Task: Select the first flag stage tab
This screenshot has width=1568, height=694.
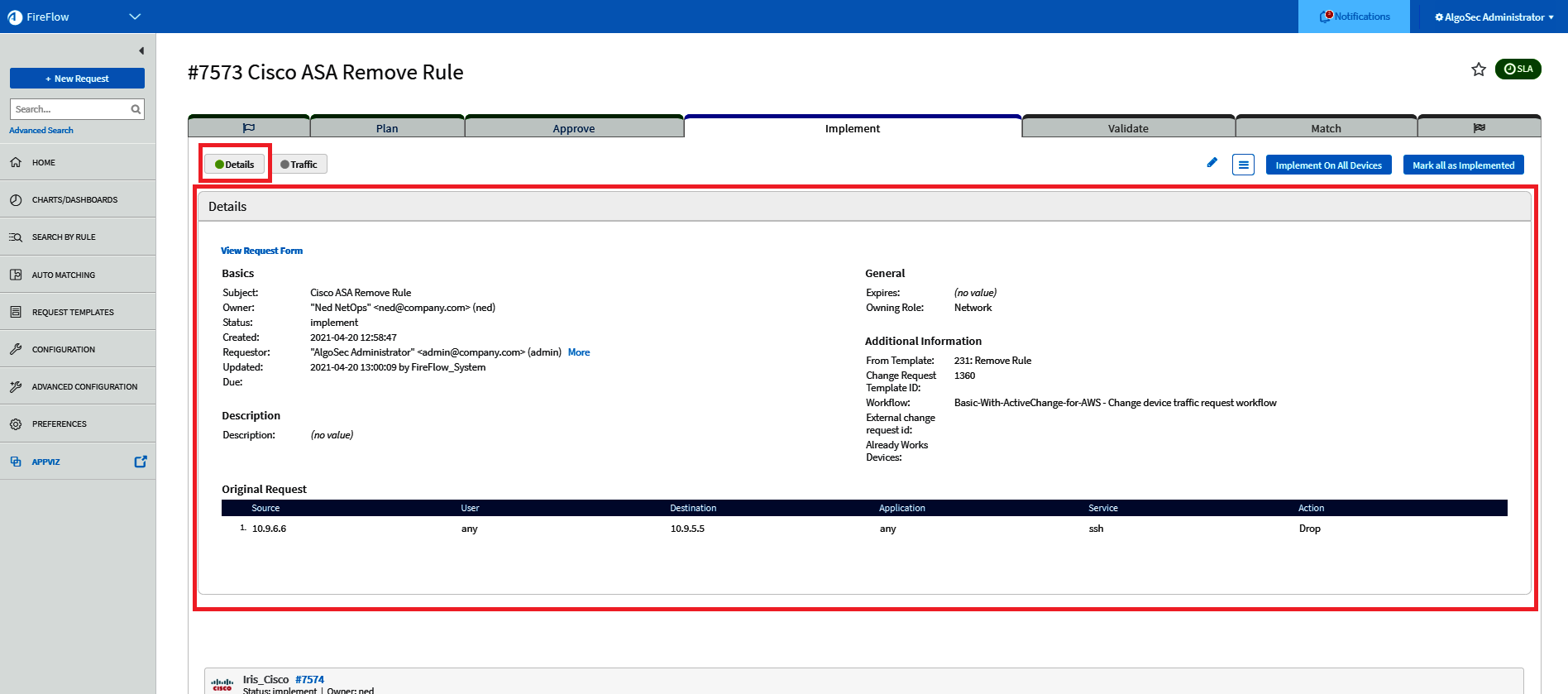Action: [249, 128]
